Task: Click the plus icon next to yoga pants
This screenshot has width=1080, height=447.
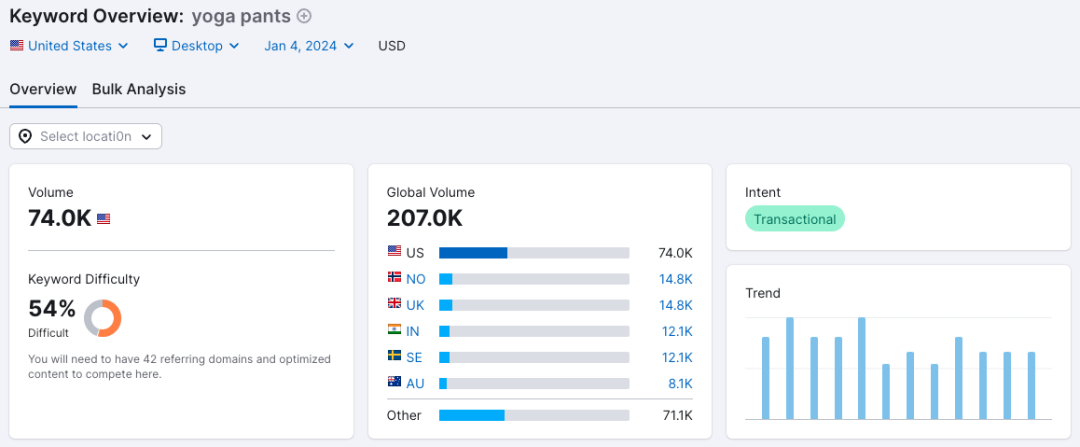Action: click(304, 16)
